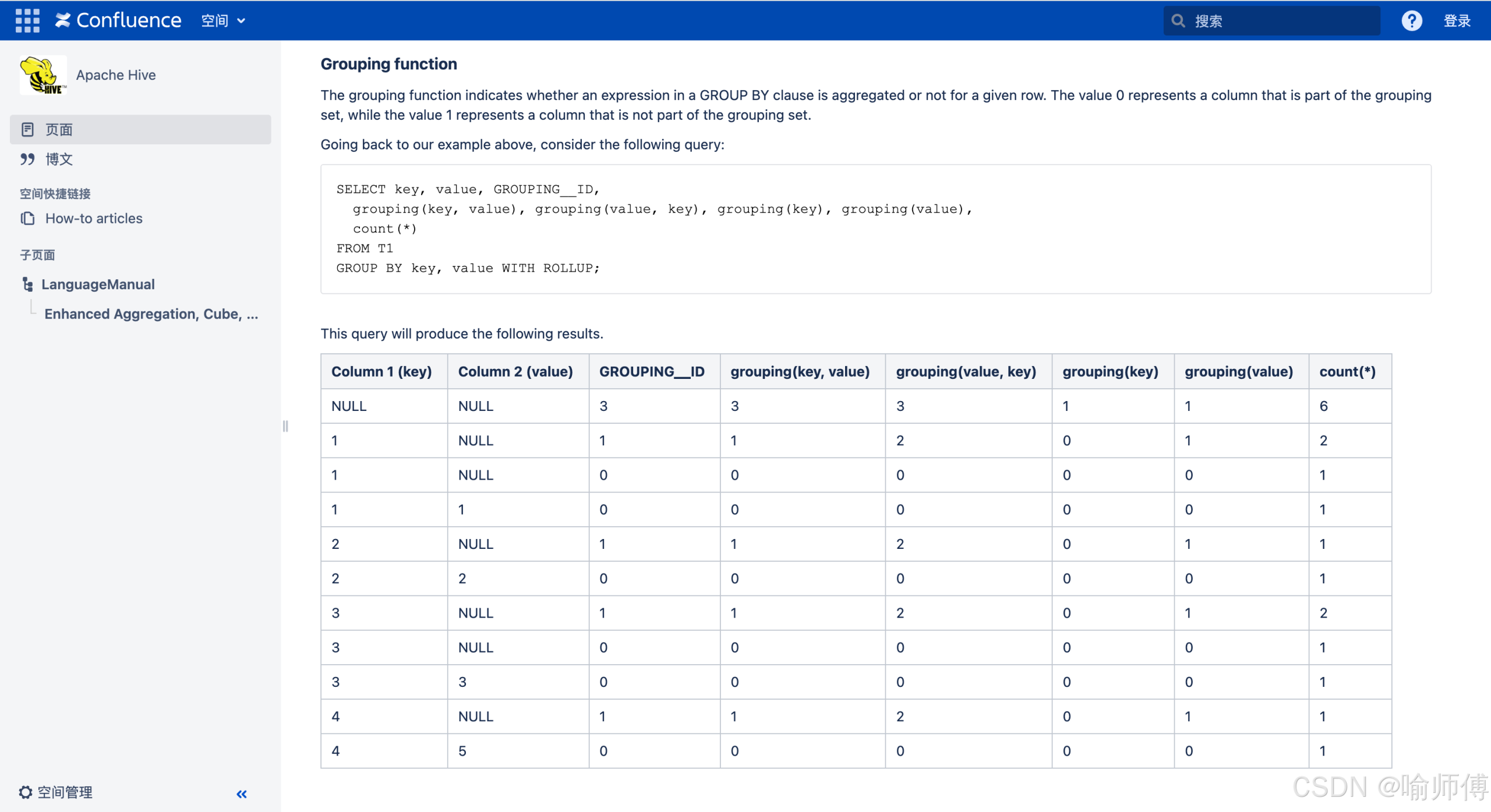The height and width of the screenshot is (812, 1491).
Task: Open the How-to articles link
Action: pos(94,218)
